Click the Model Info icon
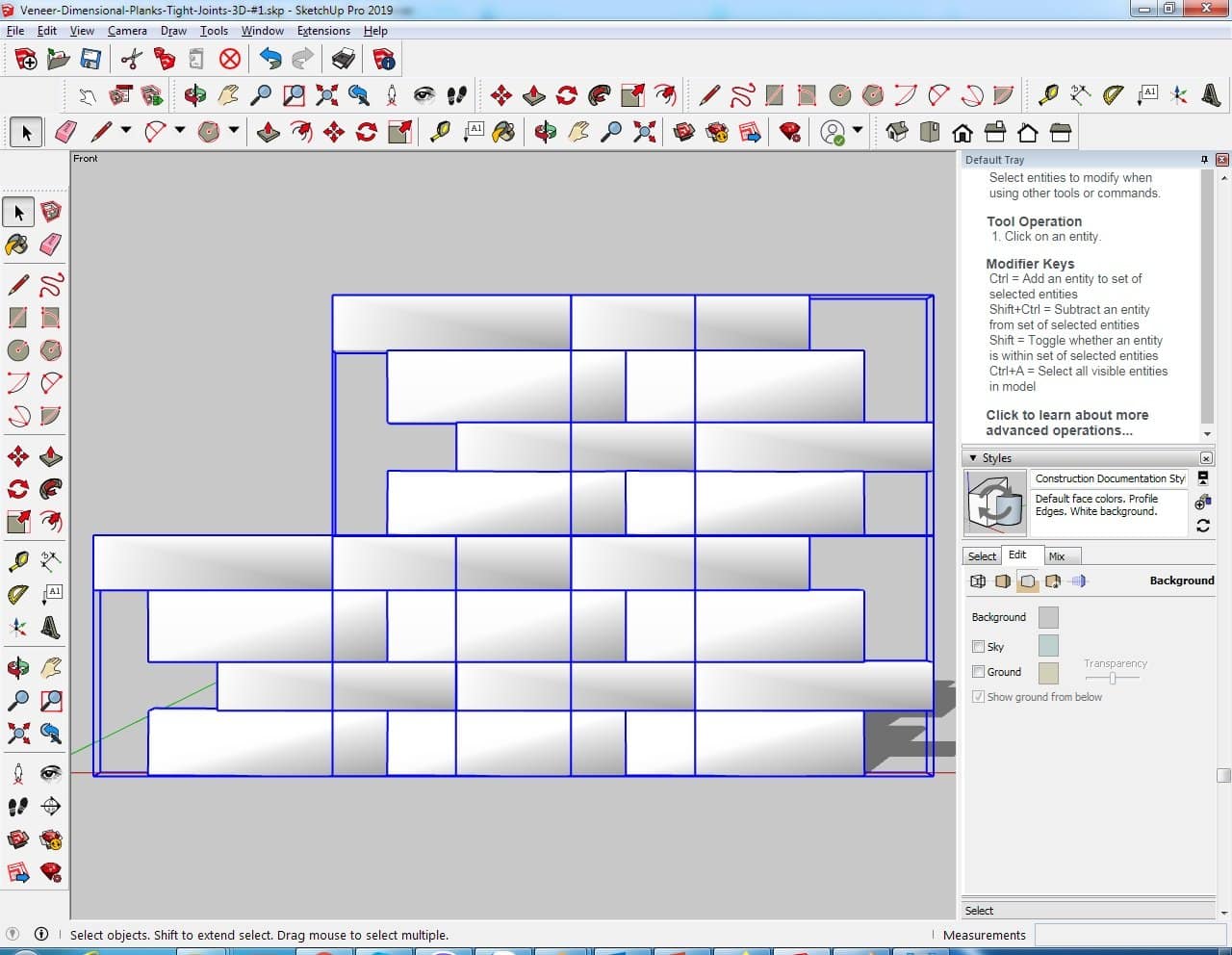1232x955 pixels. [x=384, y=60]
